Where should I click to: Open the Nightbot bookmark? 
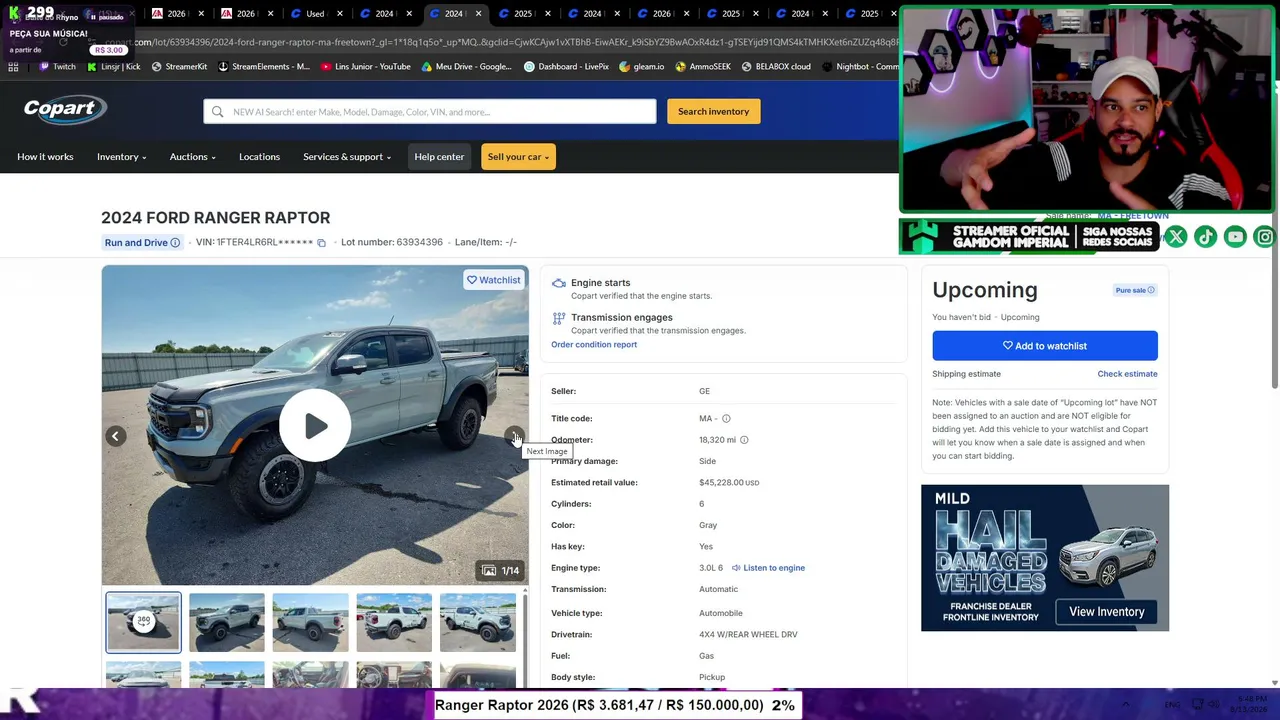(859, 67)
